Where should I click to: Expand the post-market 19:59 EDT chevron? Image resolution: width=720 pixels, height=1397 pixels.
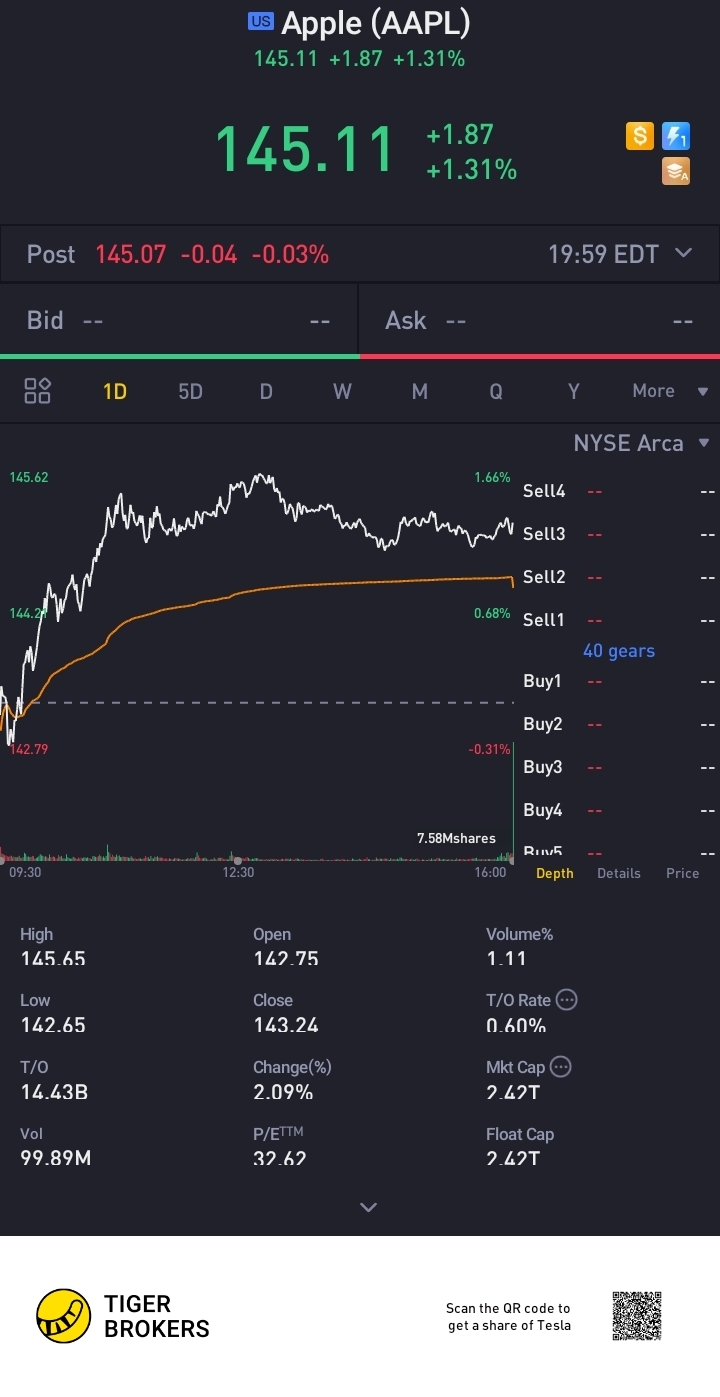[x=684, y=253]
